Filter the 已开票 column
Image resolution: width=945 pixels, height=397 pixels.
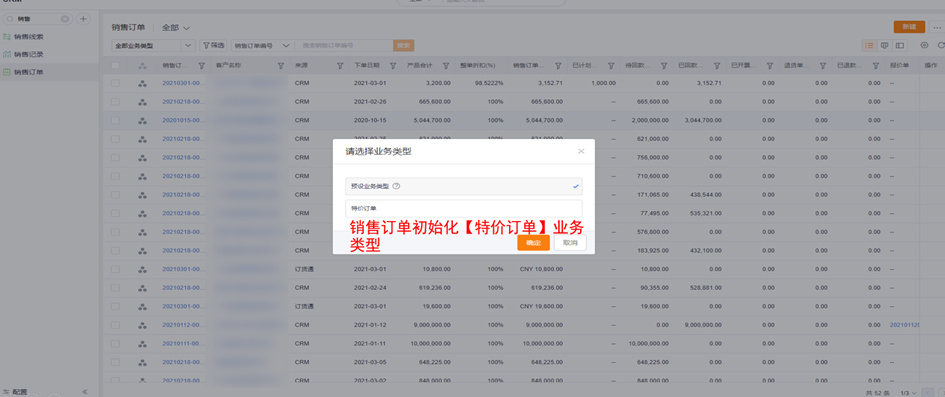click(770, 65)
